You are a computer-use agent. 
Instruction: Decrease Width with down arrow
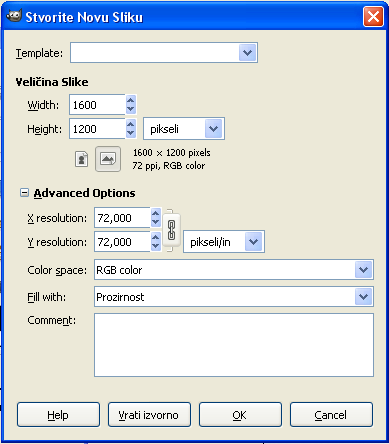[131, 109]
